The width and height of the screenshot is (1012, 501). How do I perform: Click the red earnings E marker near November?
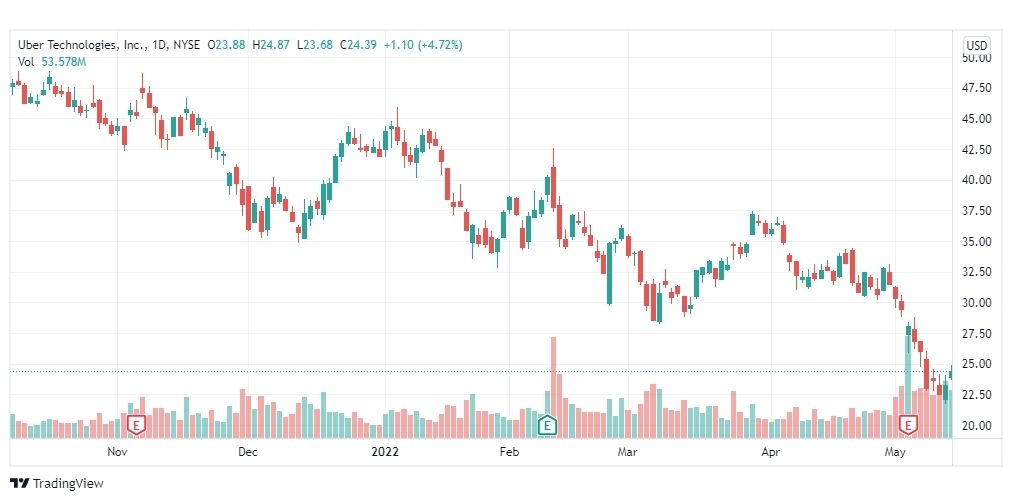click(x=136, y=424)
